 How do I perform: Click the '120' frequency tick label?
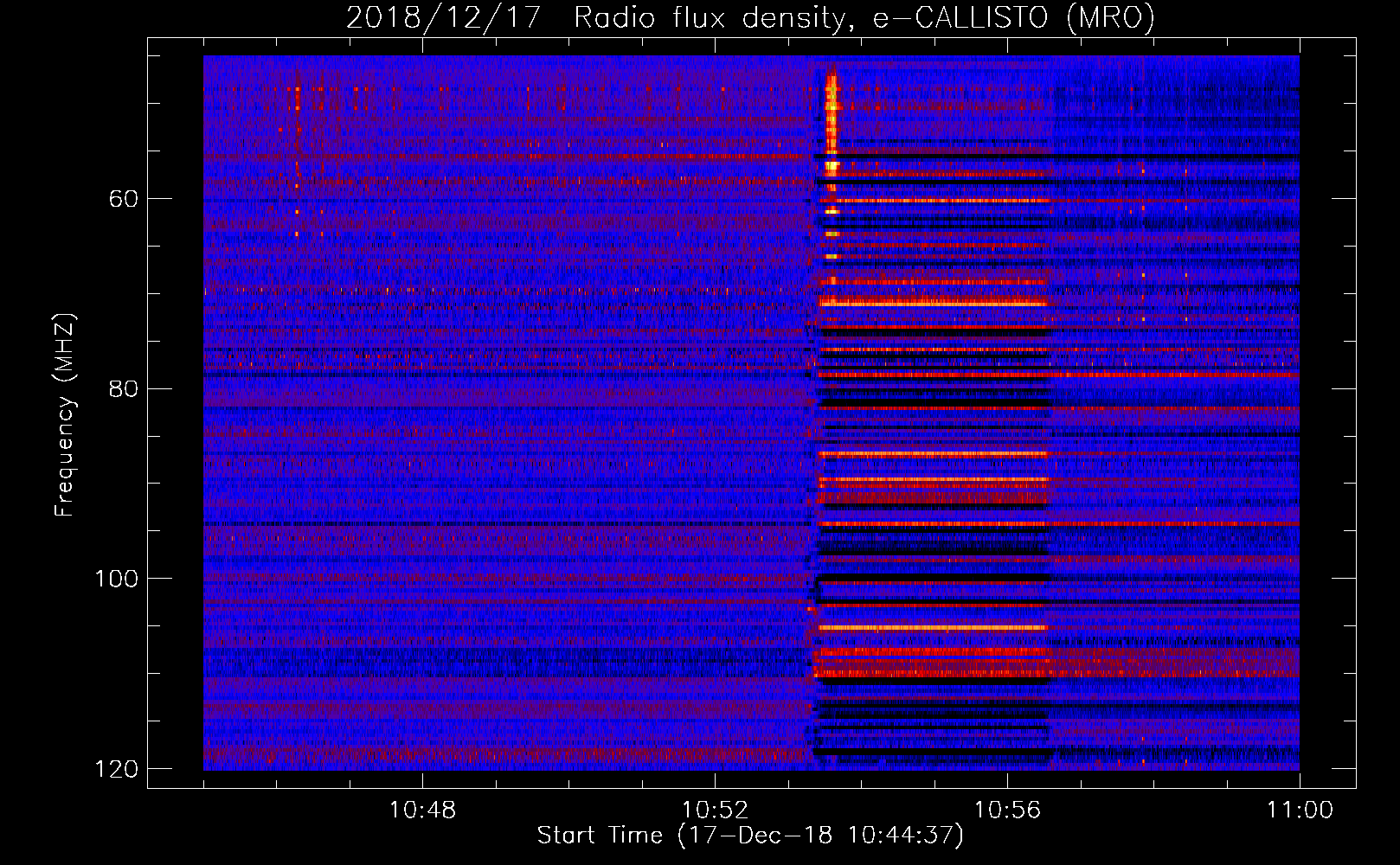[117, 768]
